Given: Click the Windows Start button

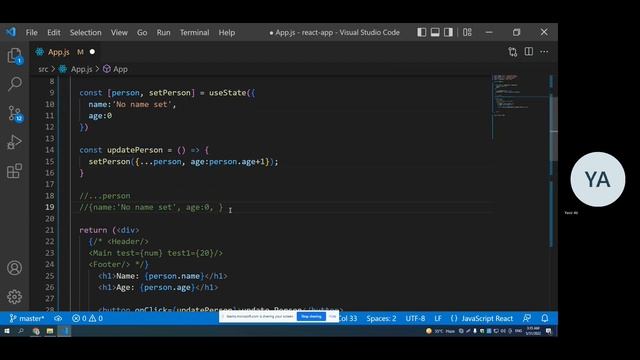Looking at the screenshot, I should pos(7,331).
